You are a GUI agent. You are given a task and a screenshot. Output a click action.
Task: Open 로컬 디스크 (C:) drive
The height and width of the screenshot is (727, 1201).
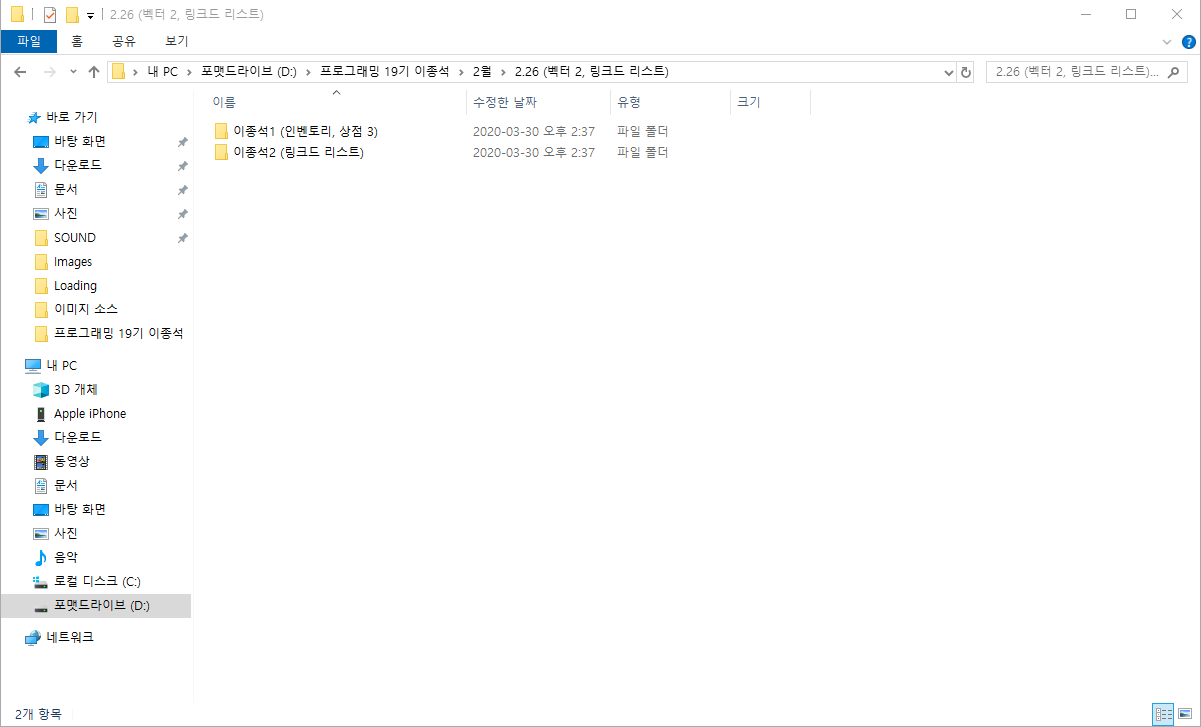click(97, 581)
